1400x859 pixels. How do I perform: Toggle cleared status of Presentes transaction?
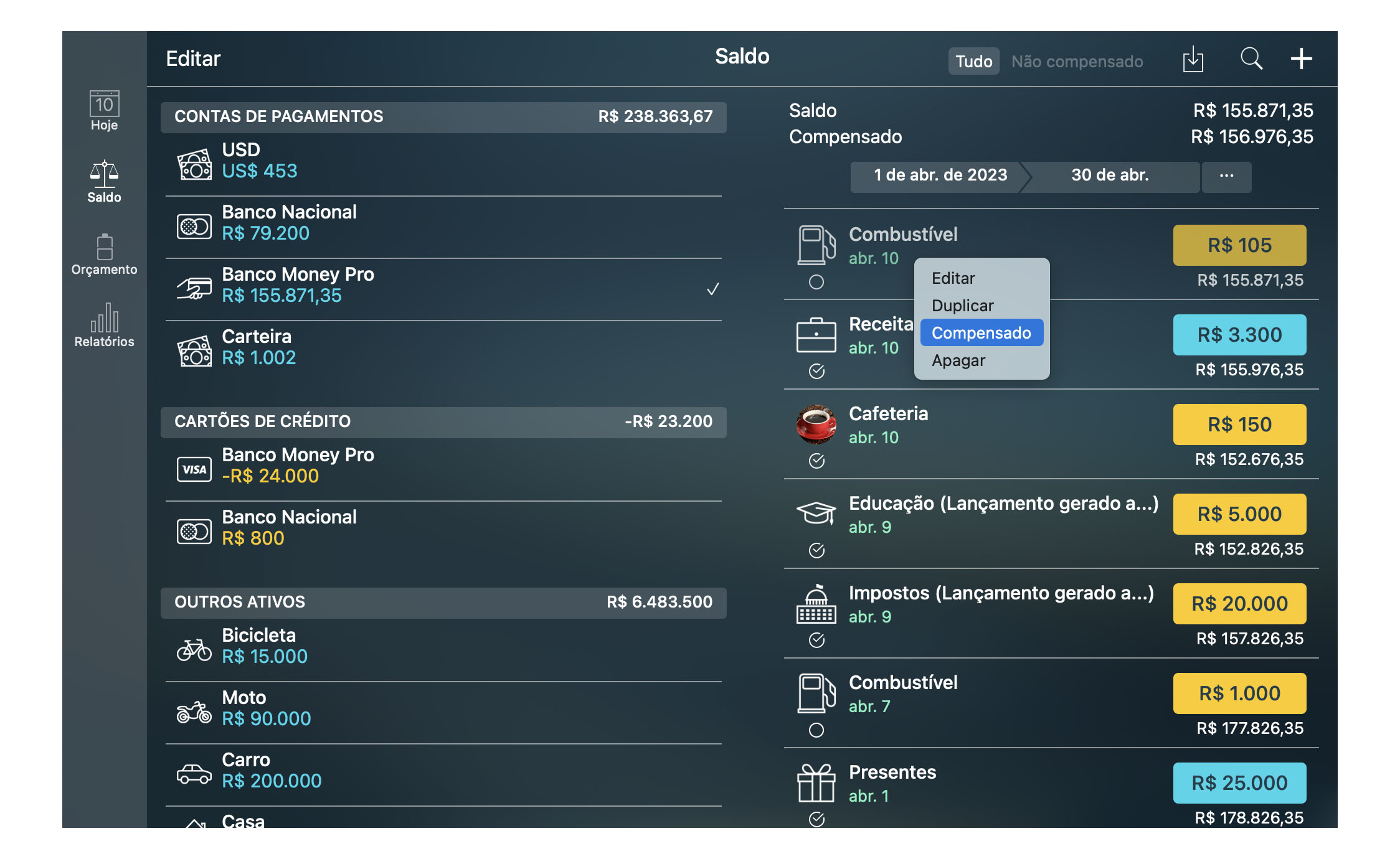coord(816,820)
